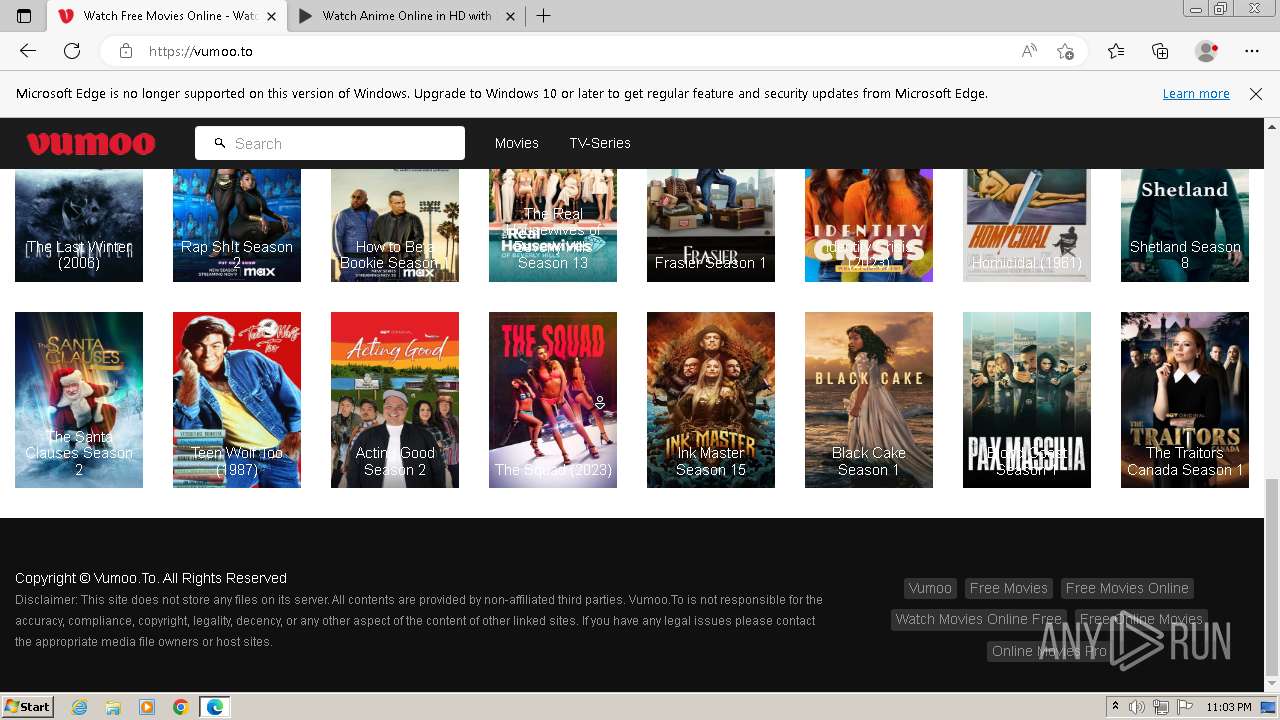Select Microsoft Edge on the taskbar
Screen dimensions: 1280x720
pos(215,707)
